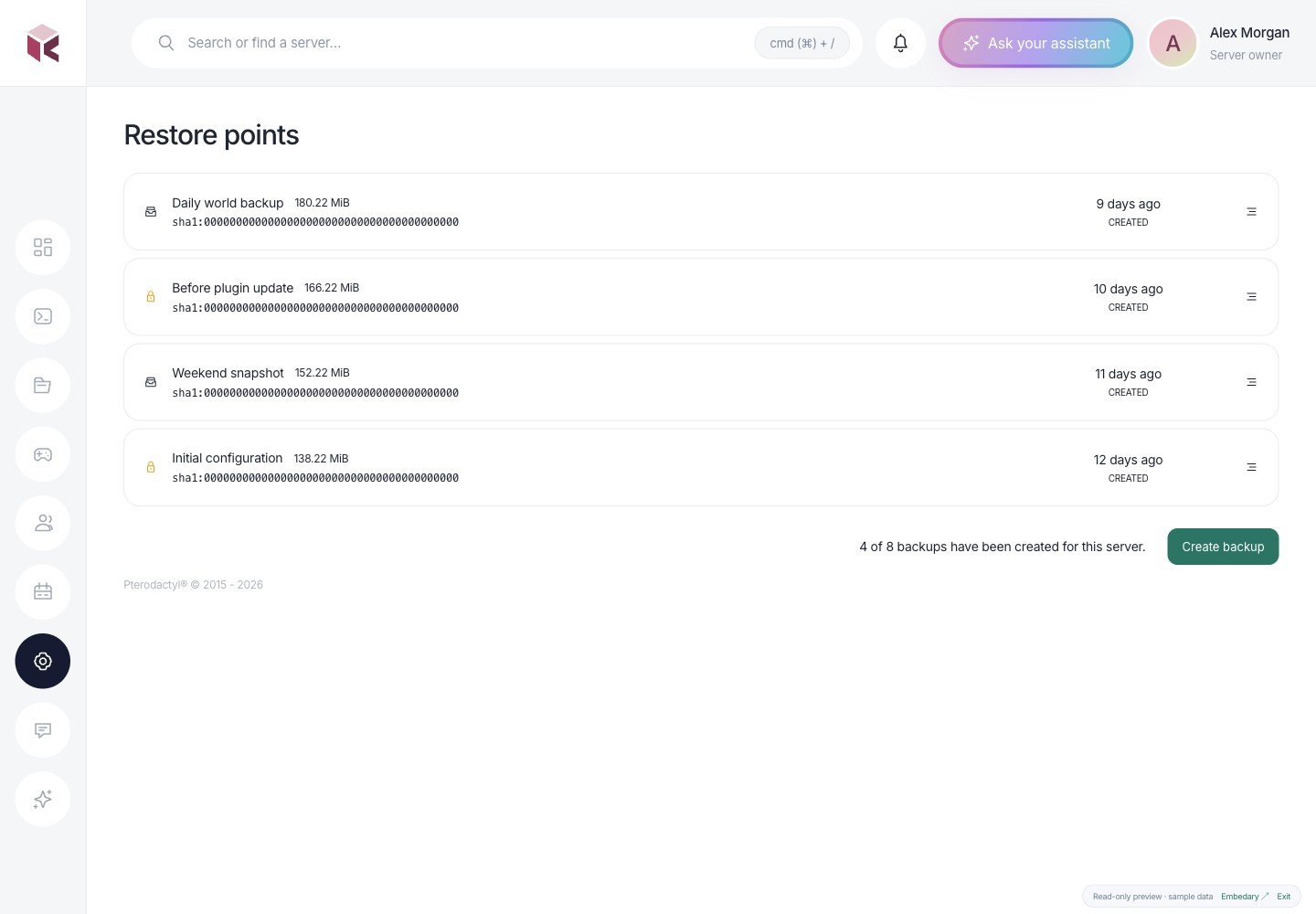Image resolution: width=1316 pixels, height=914 pixels.
Task: Click the Alex Morgan name text
Action: tap(1249, 32)
